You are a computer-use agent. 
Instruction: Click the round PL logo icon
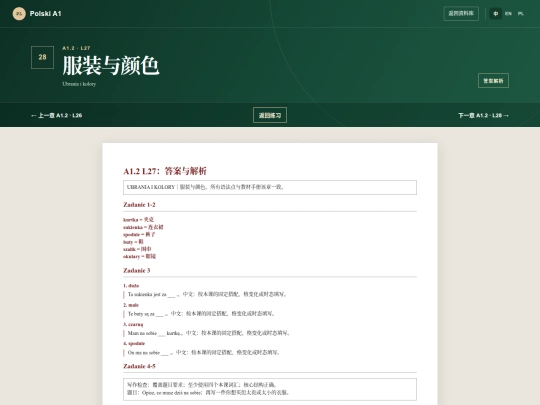click(x=19, y=14)
